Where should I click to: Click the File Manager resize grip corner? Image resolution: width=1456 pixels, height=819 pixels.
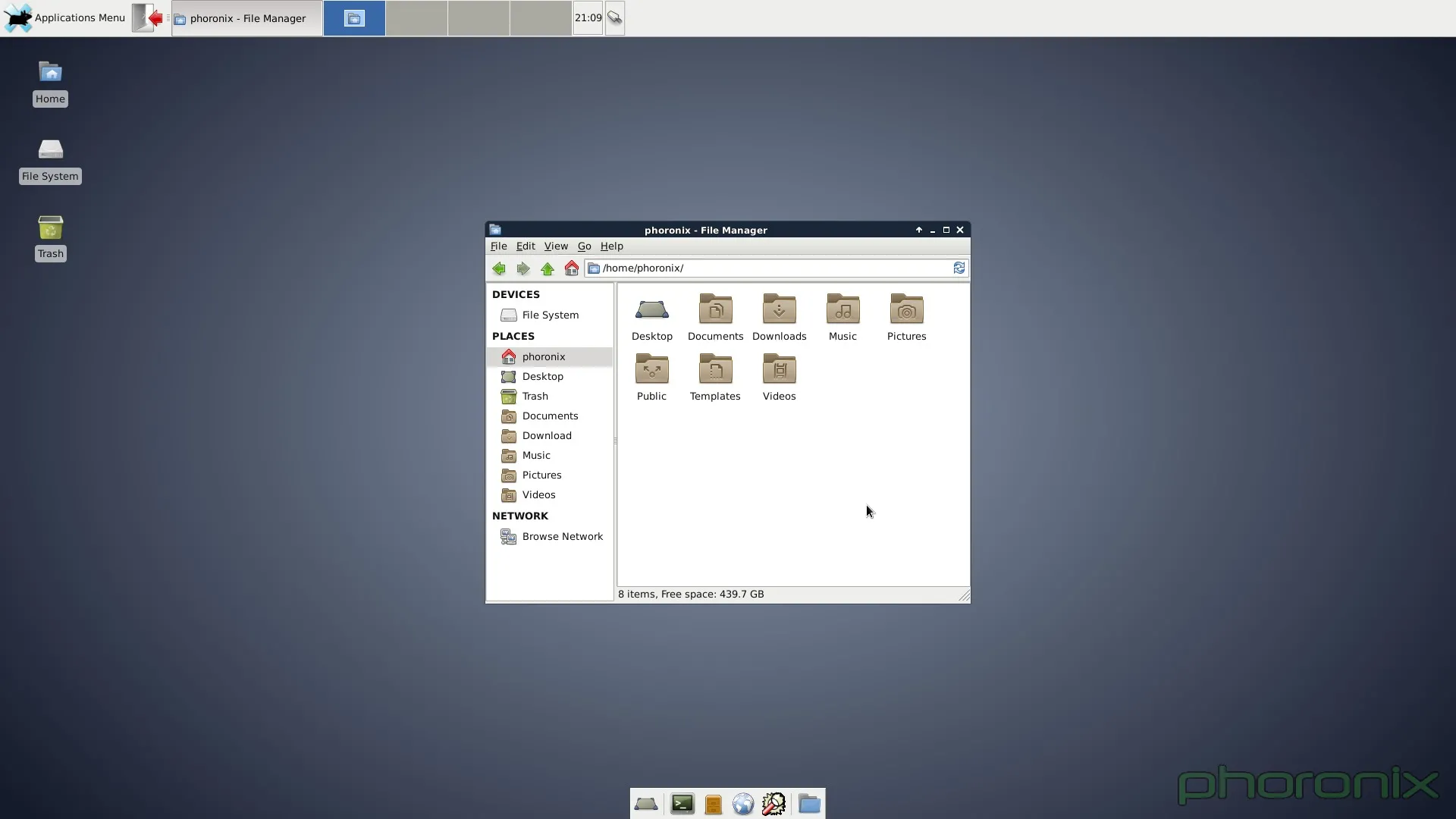point(964,596)
